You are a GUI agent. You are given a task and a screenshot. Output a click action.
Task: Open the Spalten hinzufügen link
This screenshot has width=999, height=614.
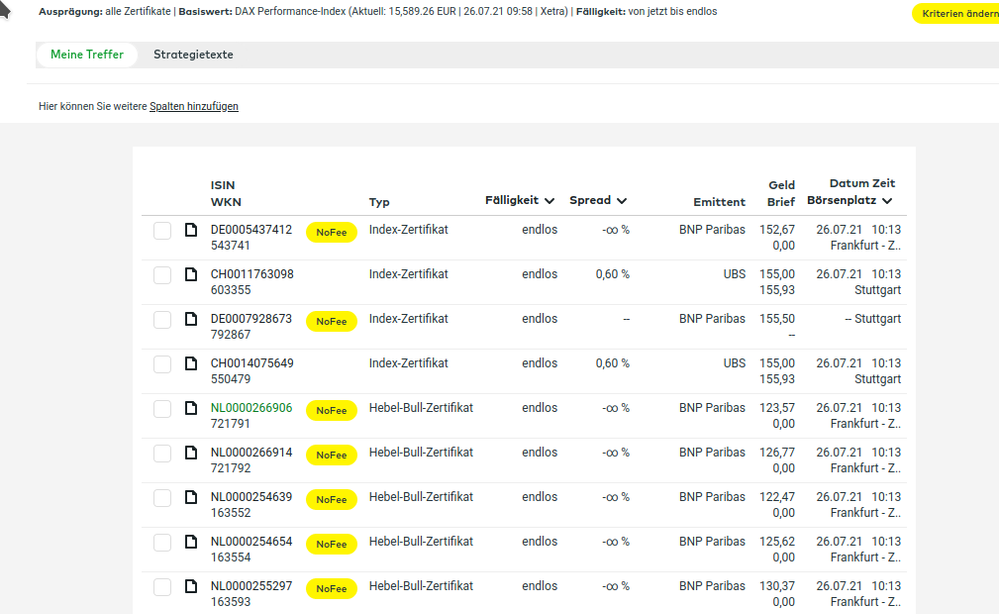click(194, 106)
